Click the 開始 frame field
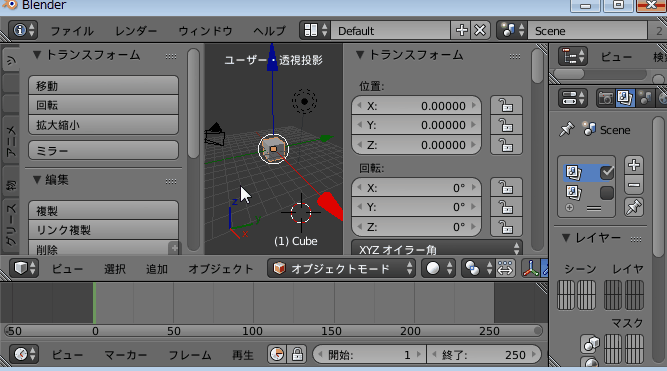 pos(369,354)
